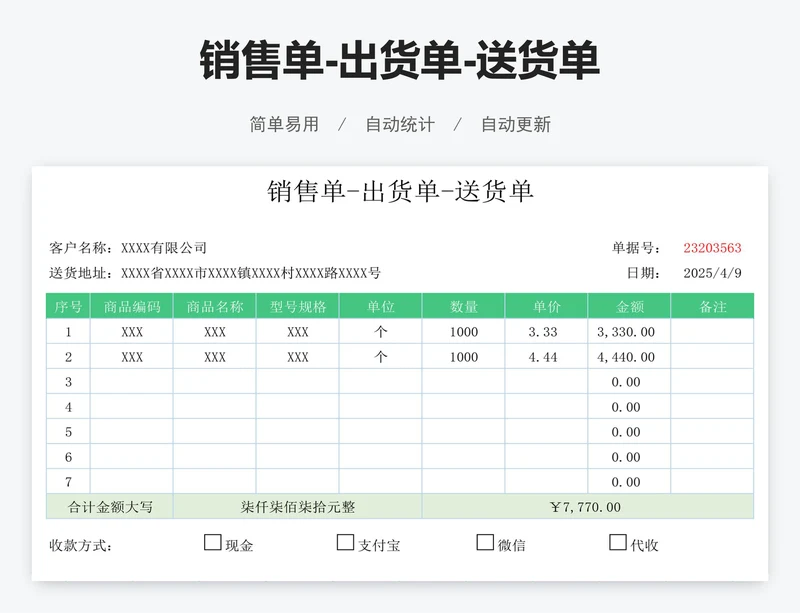800x613 pixels.
Task: Click the remarks cell in row 1
Action: click(713, 332)
